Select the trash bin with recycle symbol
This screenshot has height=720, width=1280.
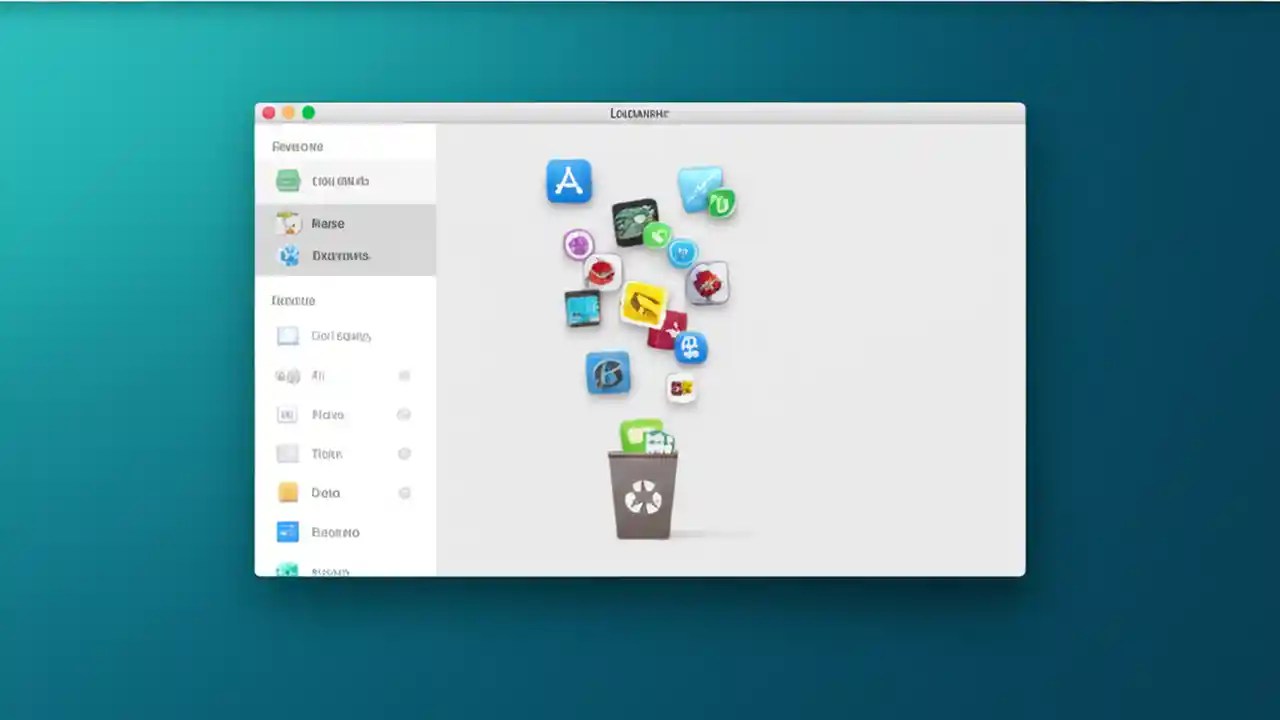pos(643,495)
